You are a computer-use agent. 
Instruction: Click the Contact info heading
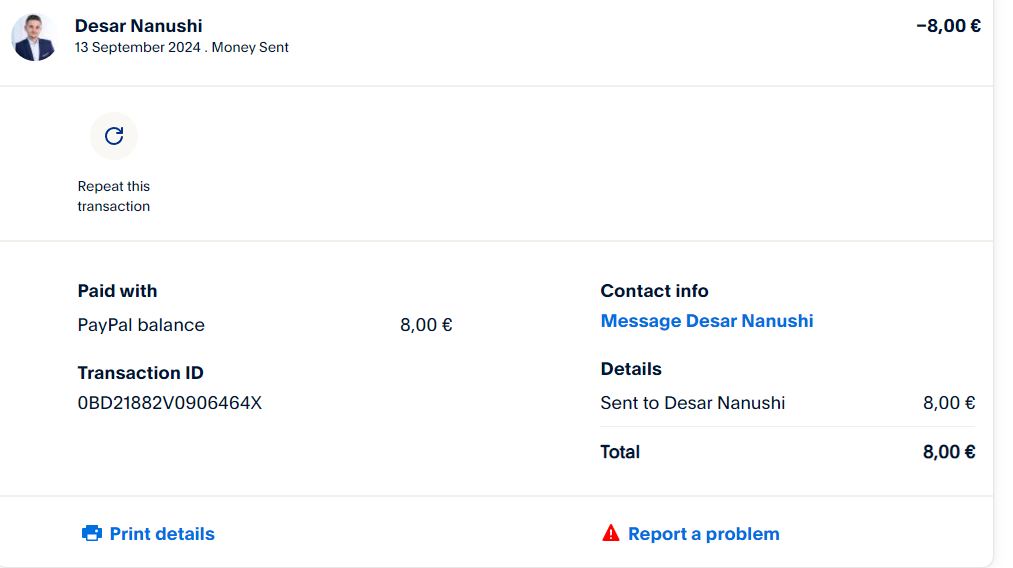(x=654, y=291)
